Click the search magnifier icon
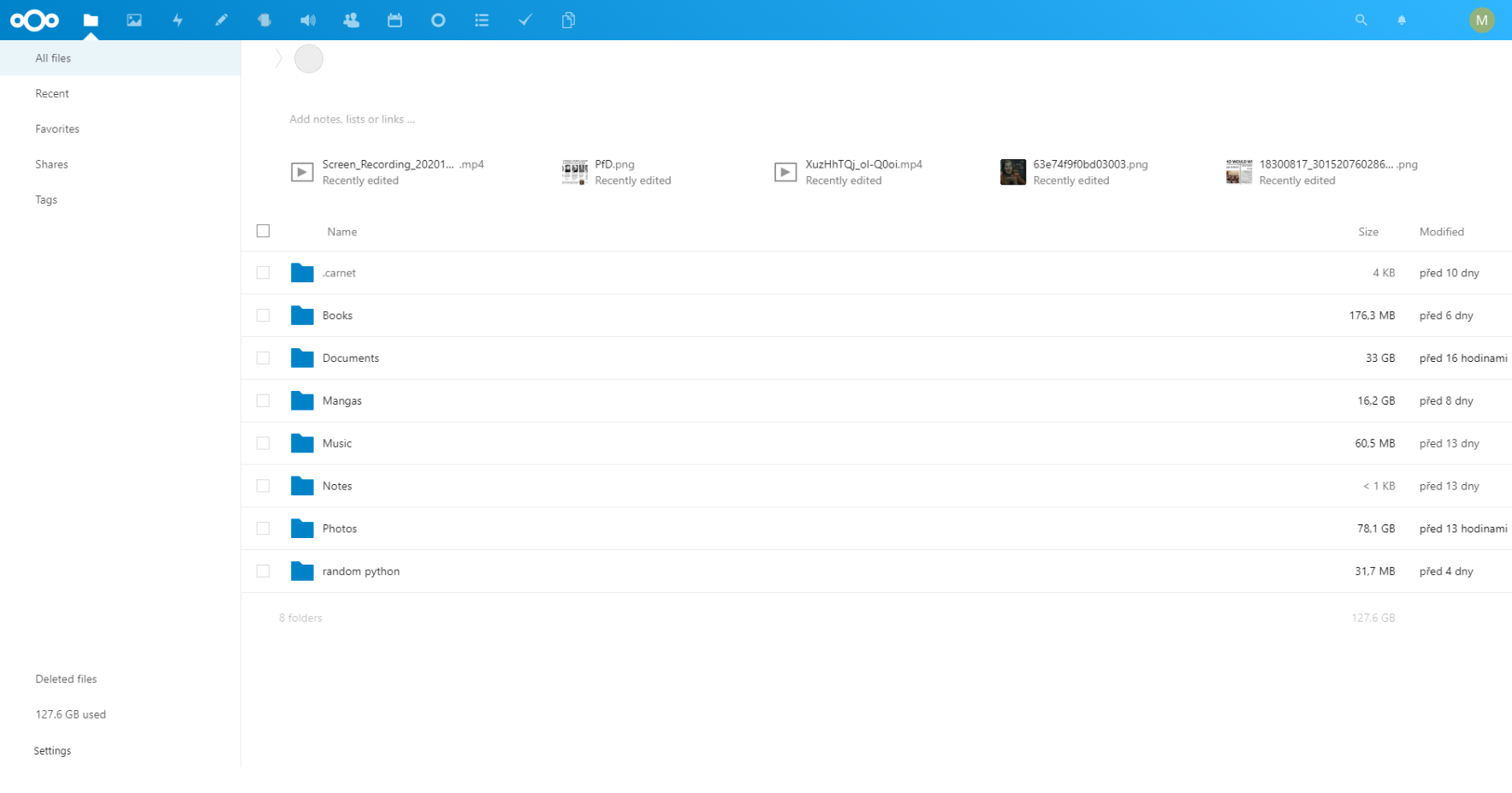Screen dimensions: 1512x793 click(1361, 20)
